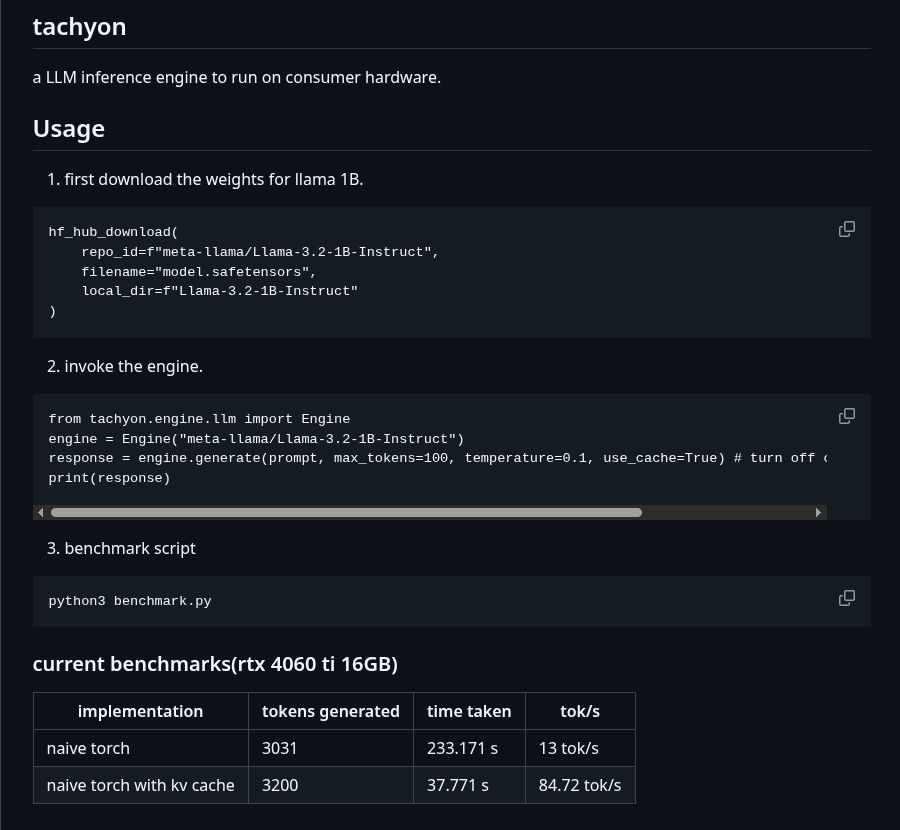Copy the engine invocation code snippet
The height and width of the screenshot is (830, 900).
pos(846,415)
